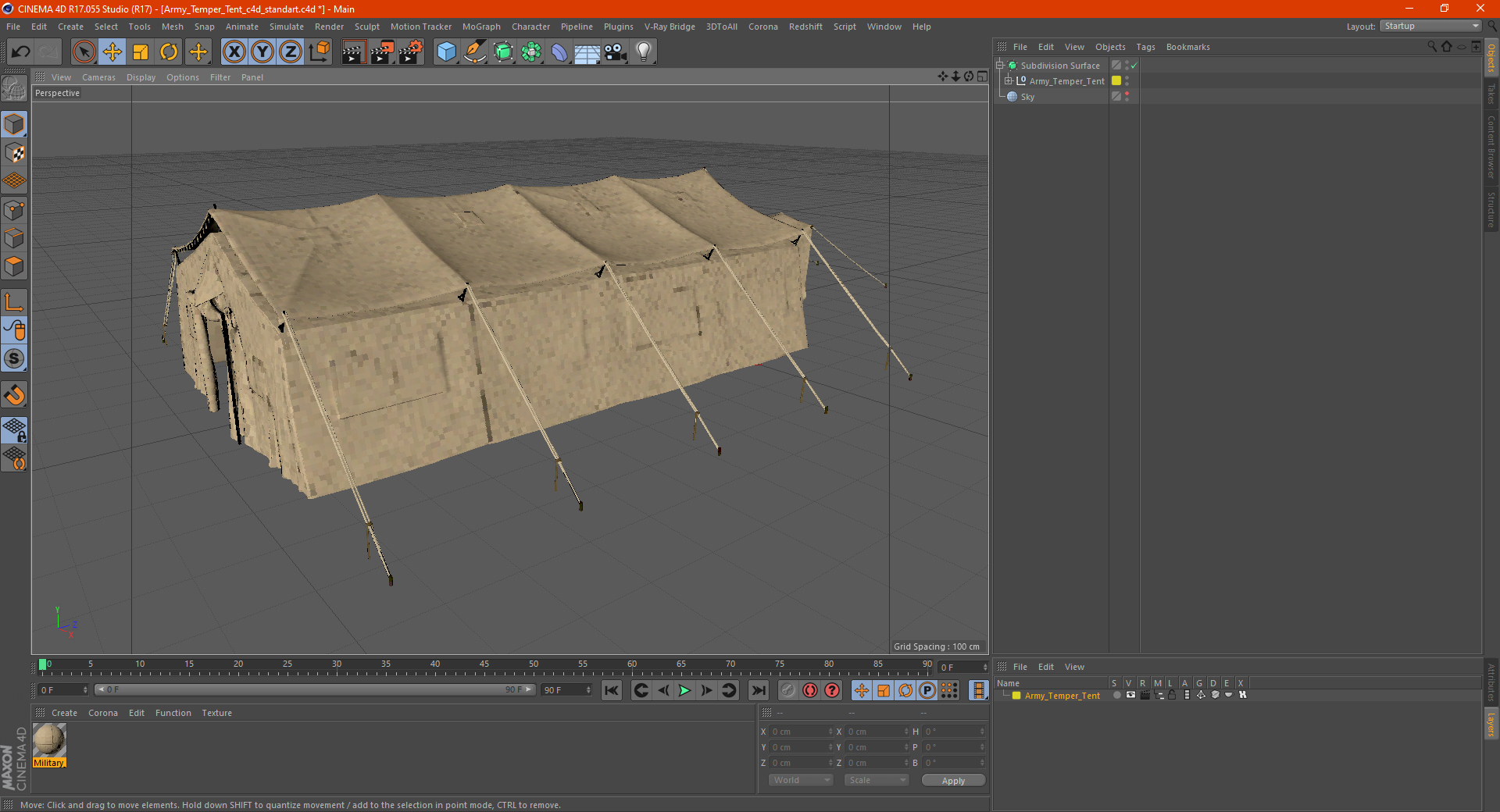Open the Mesh menu

coord(172,27)
